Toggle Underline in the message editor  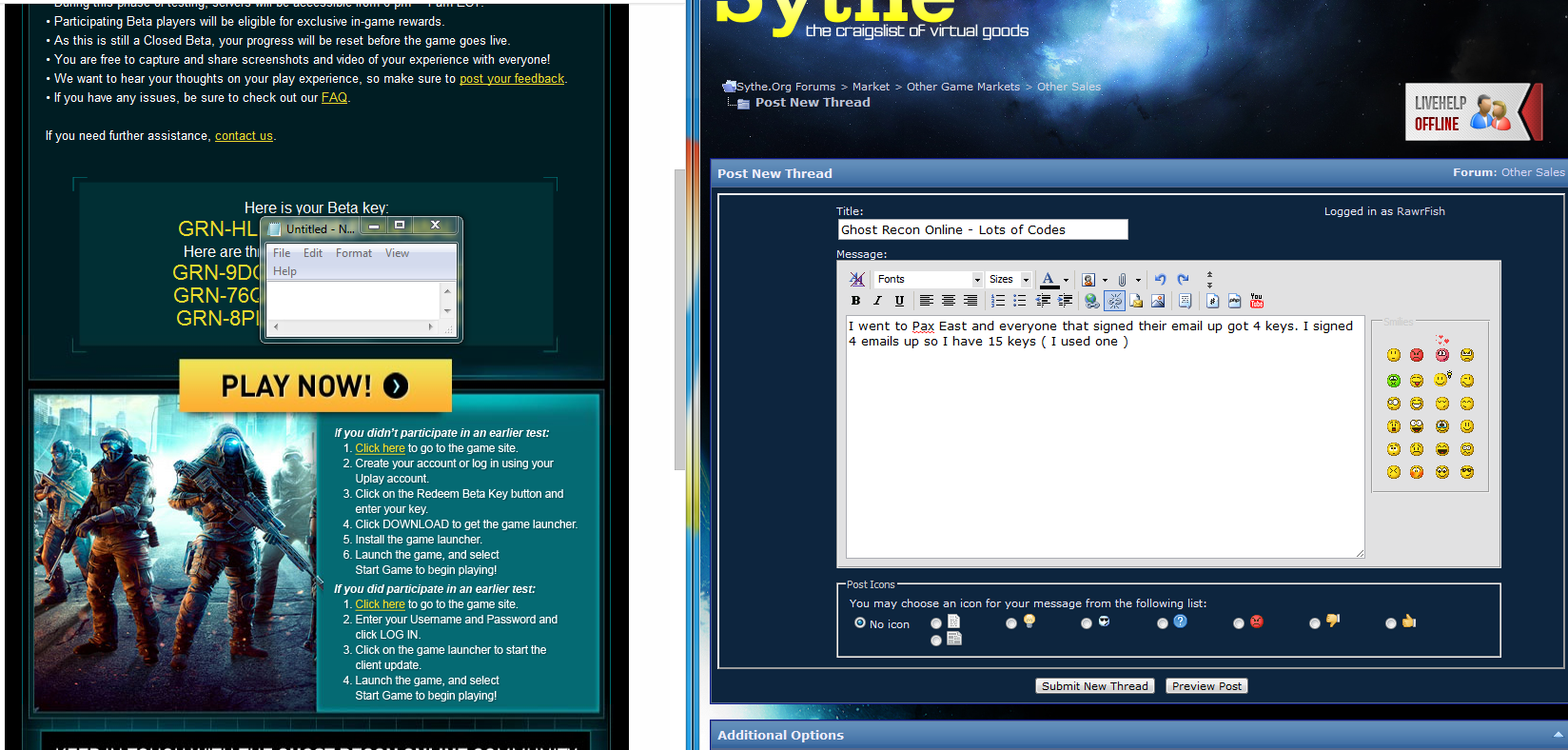coord(899,301)
